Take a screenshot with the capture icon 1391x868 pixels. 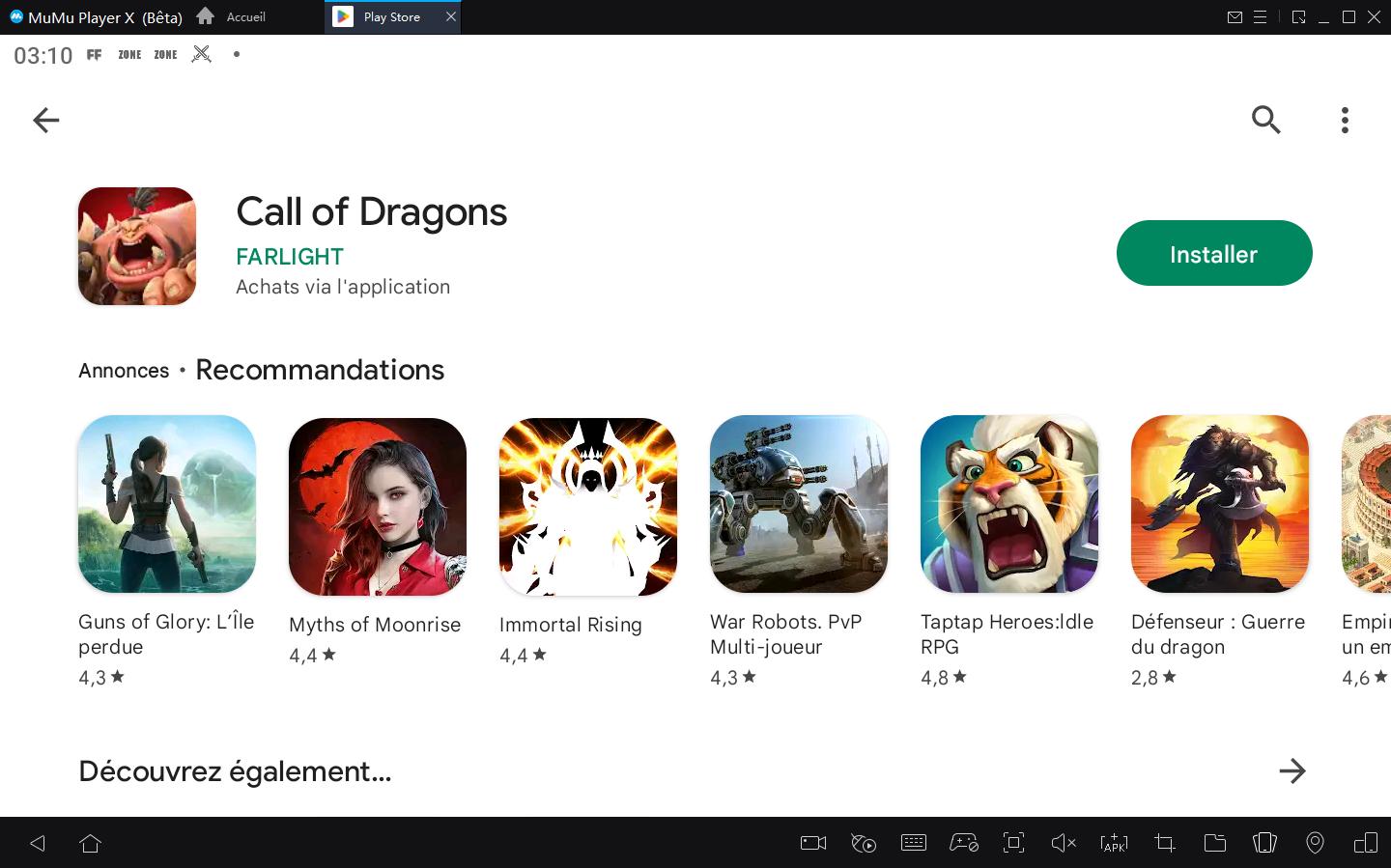tap(1013, 843)
